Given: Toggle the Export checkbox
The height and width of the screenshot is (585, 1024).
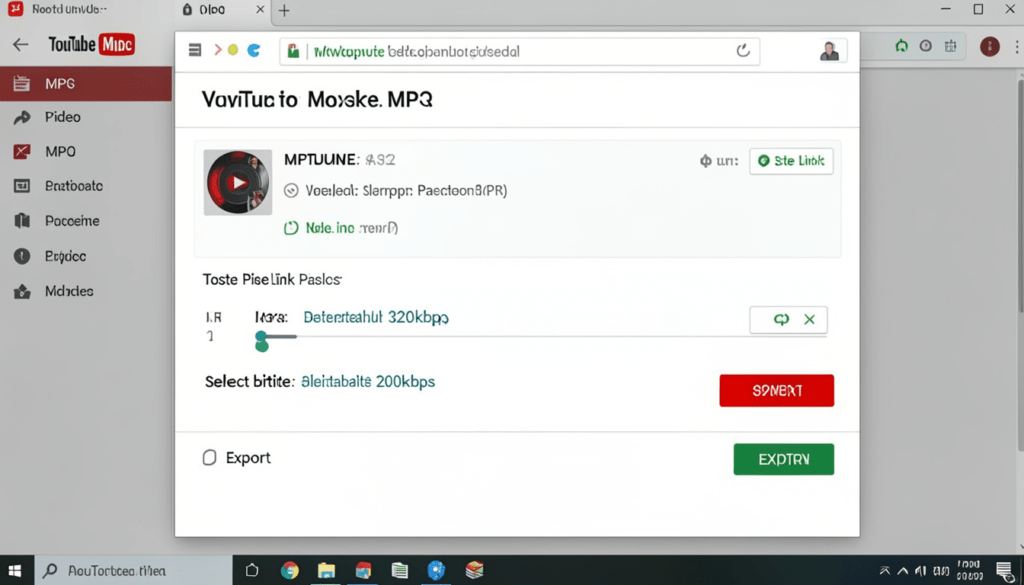Looking at the screenshot, I should (209, 457).
